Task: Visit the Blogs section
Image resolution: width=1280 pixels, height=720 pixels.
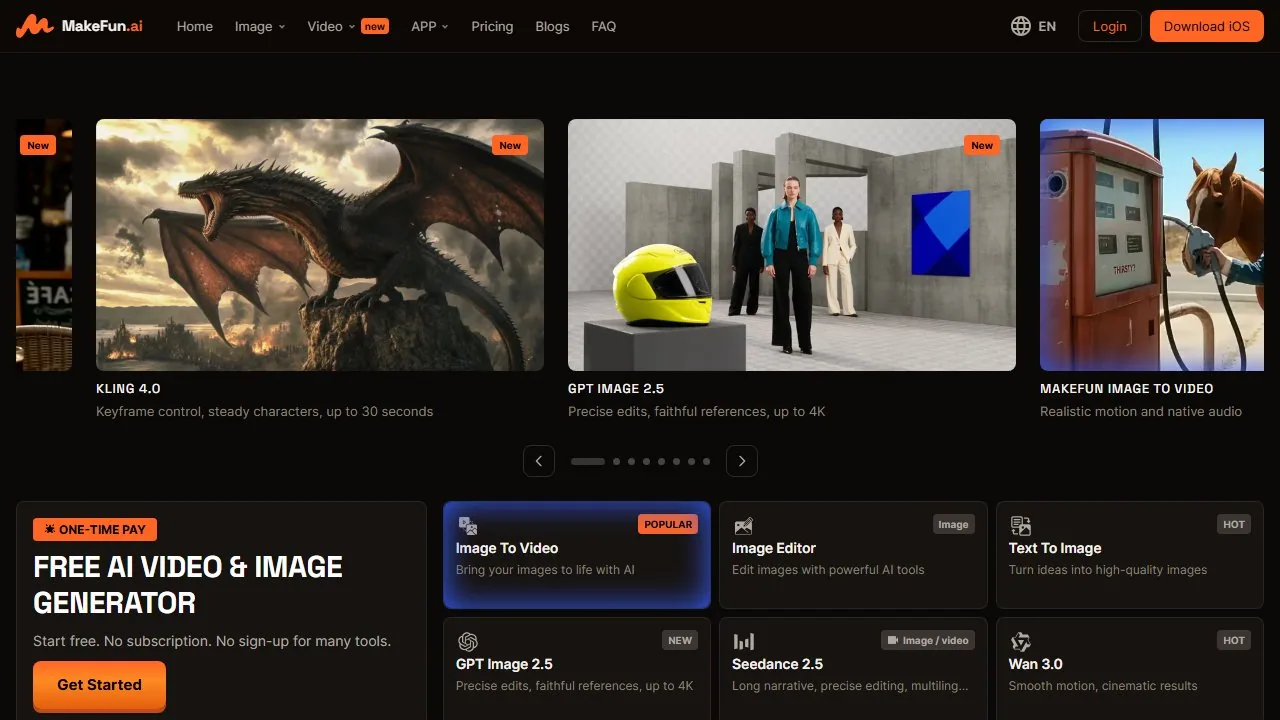Action: (552, 26)
